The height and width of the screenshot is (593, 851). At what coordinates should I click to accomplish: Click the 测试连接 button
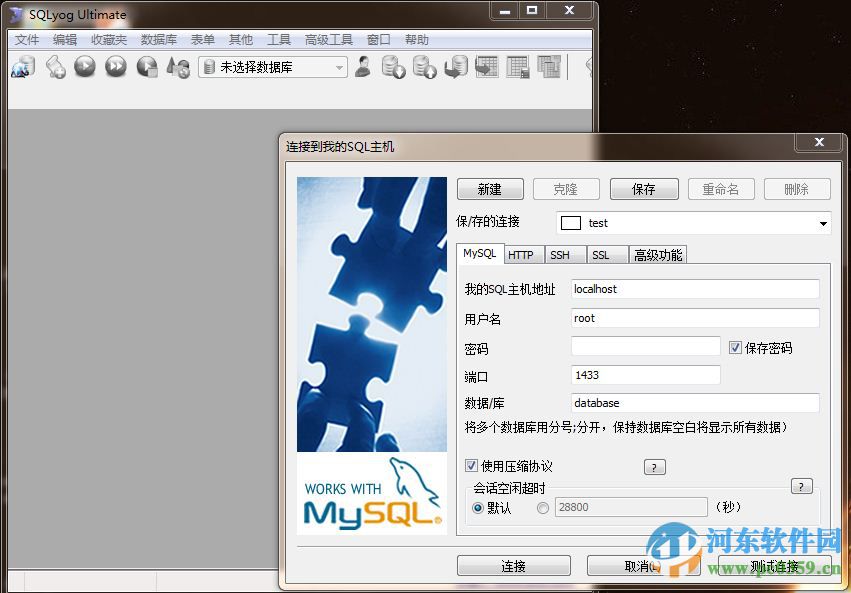775,565
